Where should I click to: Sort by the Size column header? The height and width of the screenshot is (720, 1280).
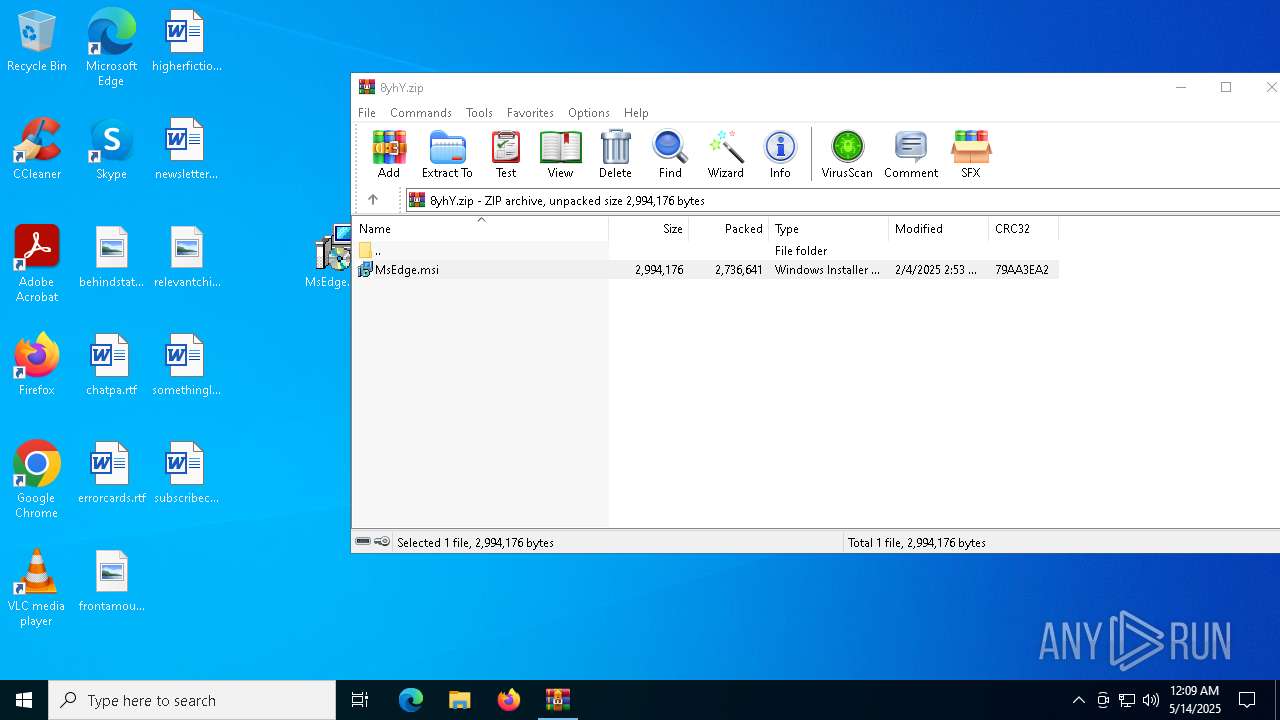pyautogui.click(x=649, y=229)
